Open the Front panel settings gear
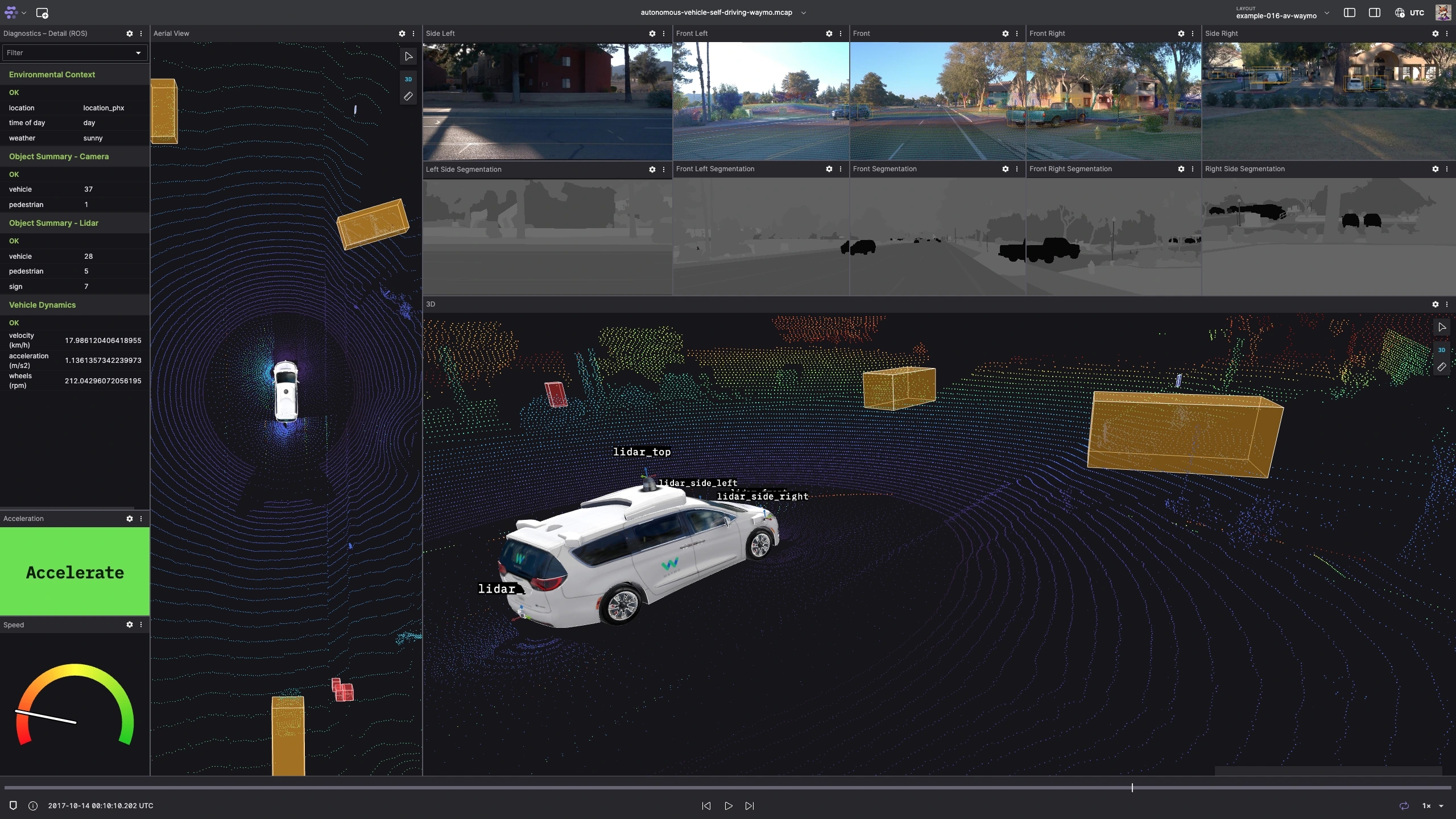 pyautogui.click(x=1005, y=34)
